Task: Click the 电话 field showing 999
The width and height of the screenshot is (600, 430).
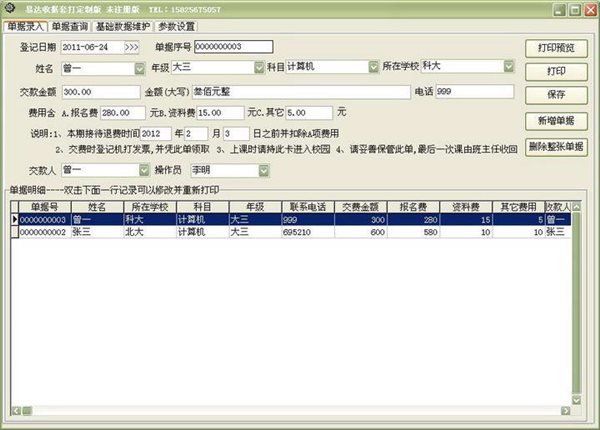Action: point(474,91)
